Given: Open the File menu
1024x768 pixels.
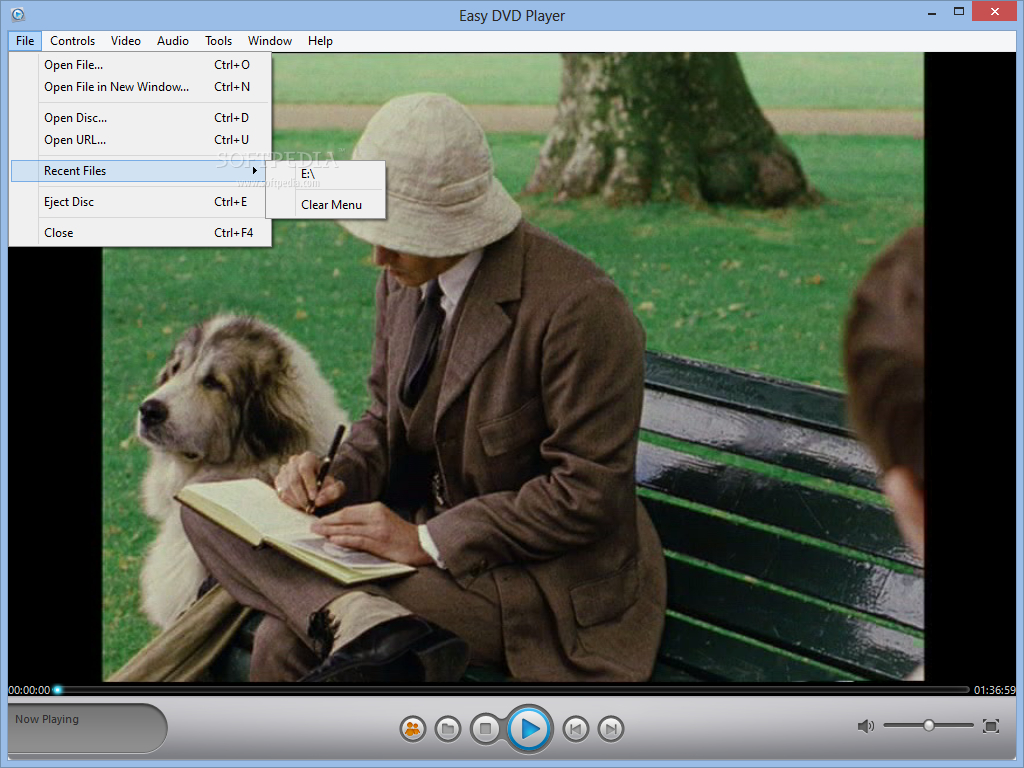Looking at the screenshot, I should (x=25, y=40).
